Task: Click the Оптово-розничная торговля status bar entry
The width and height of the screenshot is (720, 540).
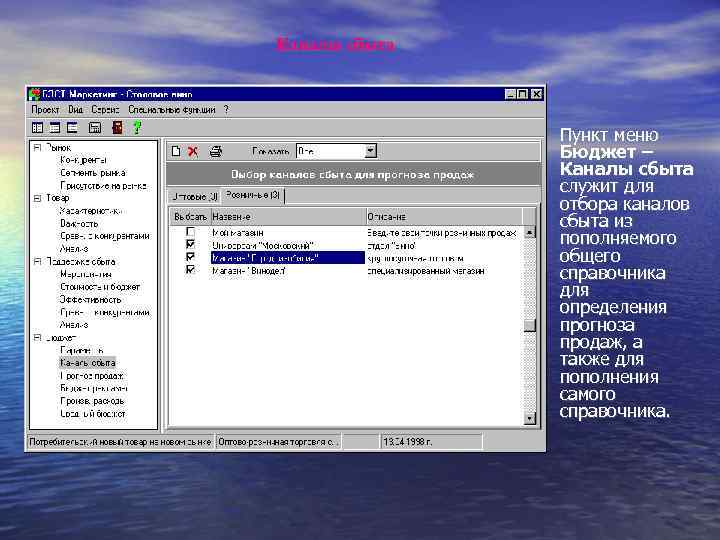Action: point(278,442)
